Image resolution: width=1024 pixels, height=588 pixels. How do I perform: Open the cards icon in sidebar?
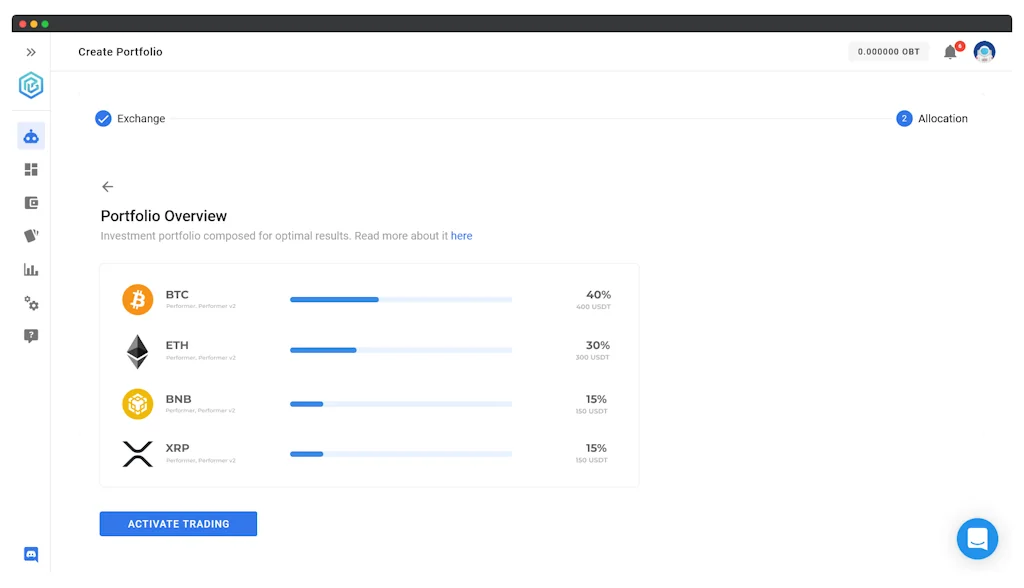tap(31, 236)
